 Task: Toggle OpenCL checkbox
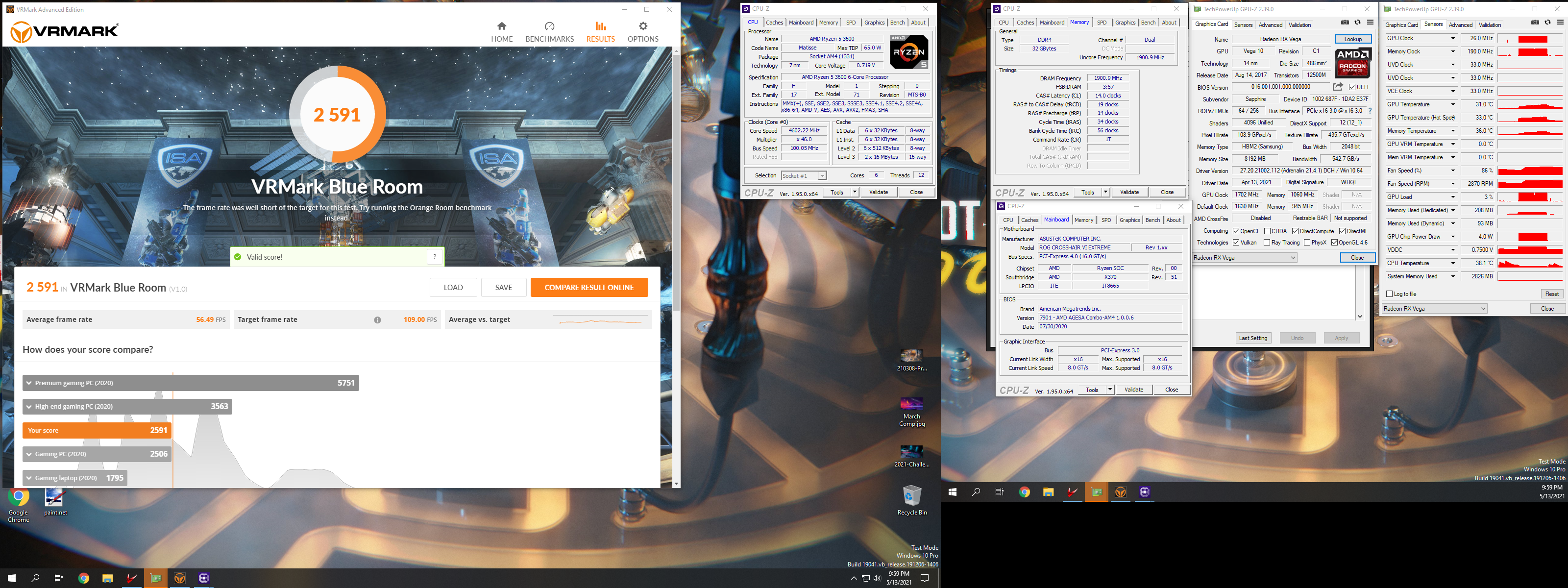click(x=1236, y=231)
